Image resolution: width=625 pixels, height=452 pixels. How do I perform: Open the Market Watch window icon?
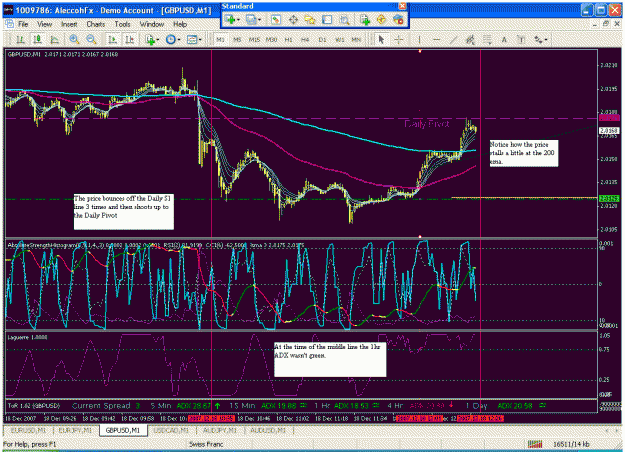click(276, 20)
